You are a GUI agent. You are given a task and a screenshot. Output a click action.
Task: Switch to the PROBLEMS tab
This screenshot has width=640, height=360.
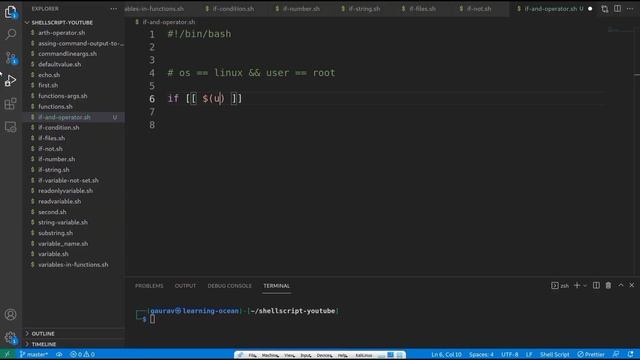click(149, 286)
